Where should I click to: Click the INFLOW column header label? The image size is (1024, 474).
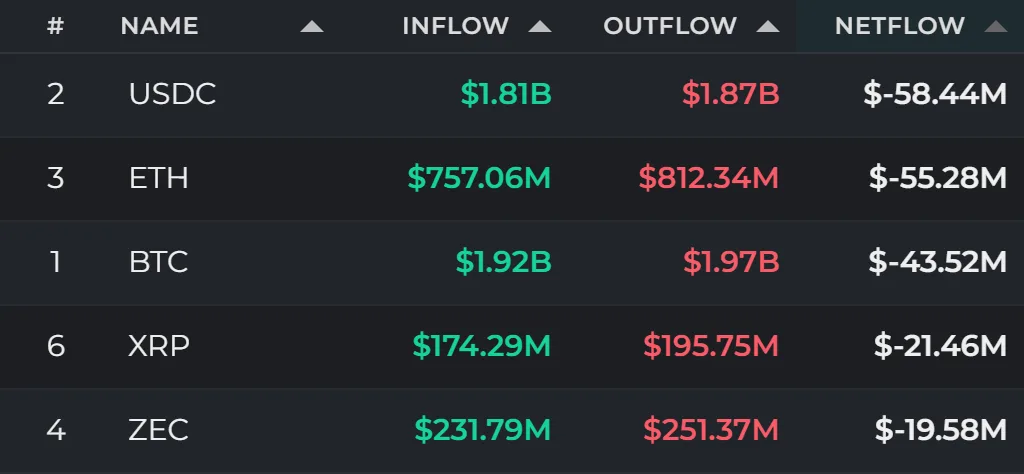[x=455, y=26]
